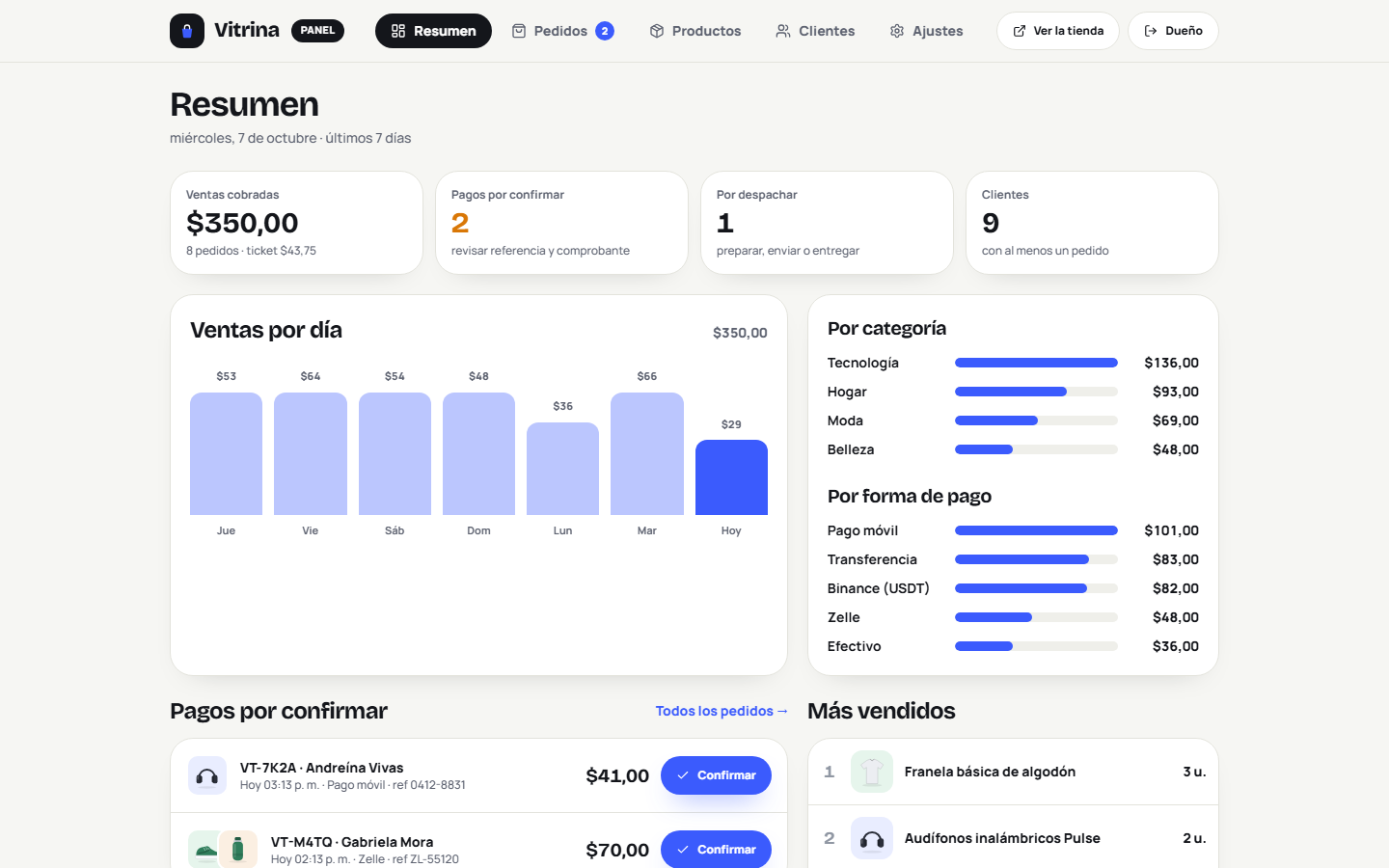Click headphones icon on order VT-7K2A
Viewport: 1389px width, 868px height.
tap(207, 775)
